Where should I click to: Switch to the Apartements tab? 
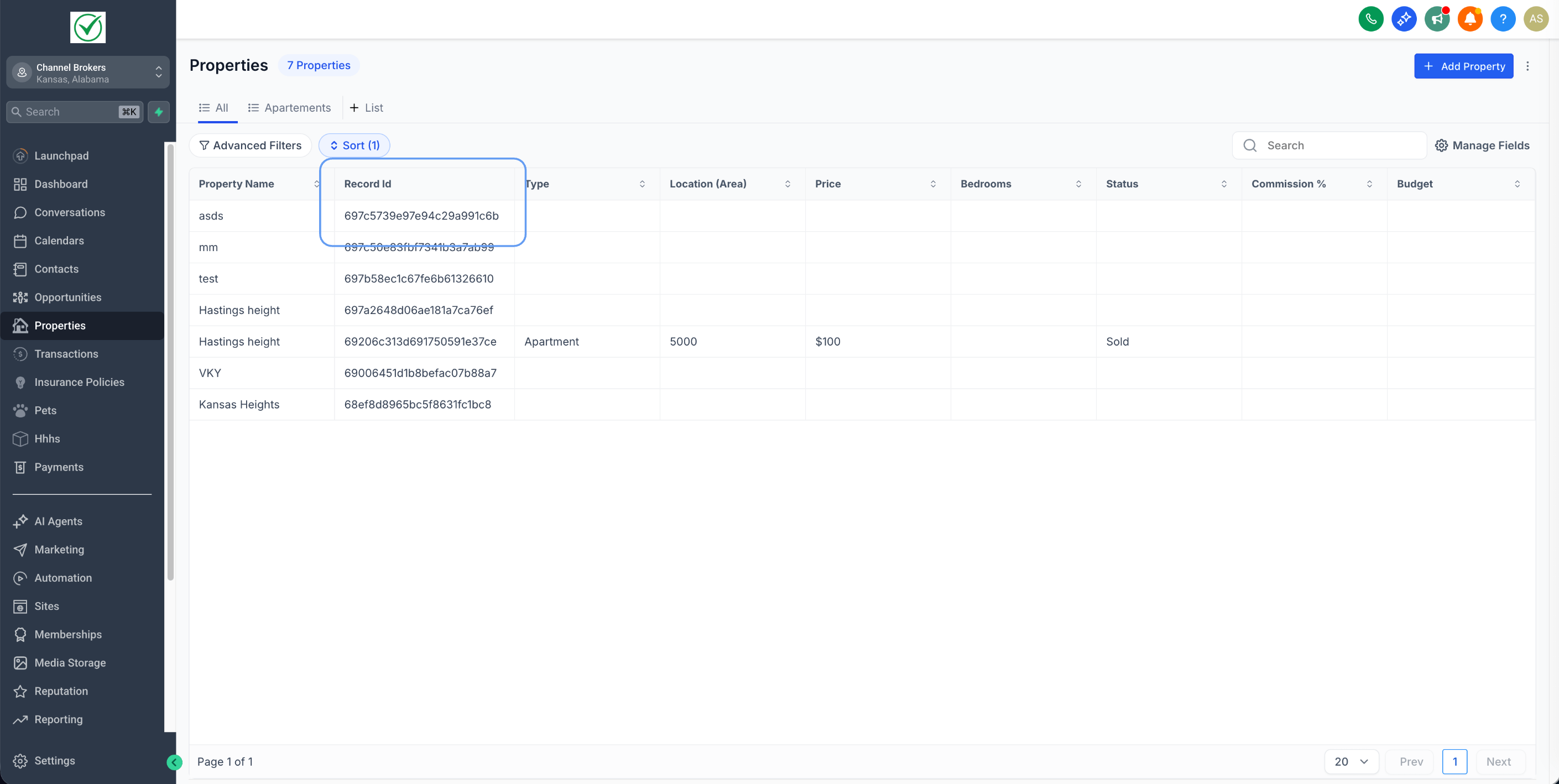[x=289, y=108]
